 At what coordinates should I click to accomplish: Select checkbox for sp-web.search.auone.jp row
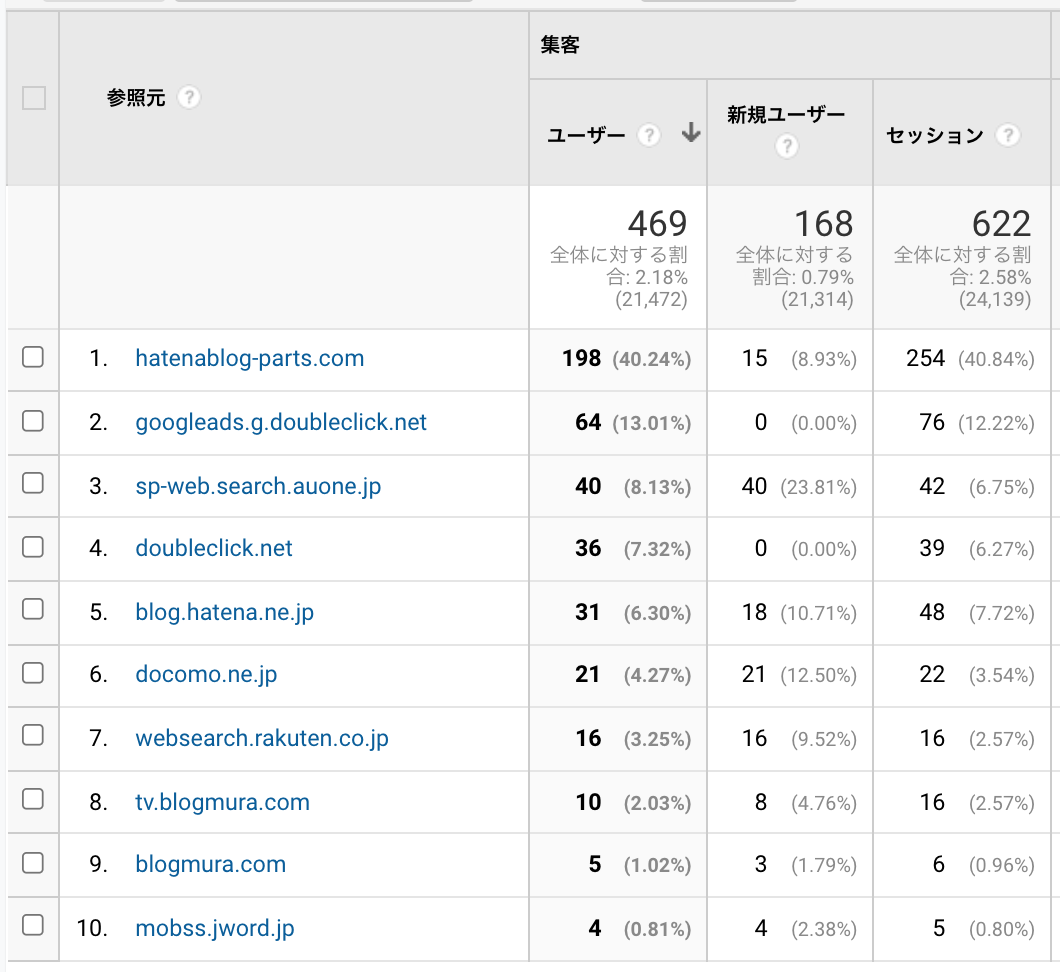tap(32, 483)
